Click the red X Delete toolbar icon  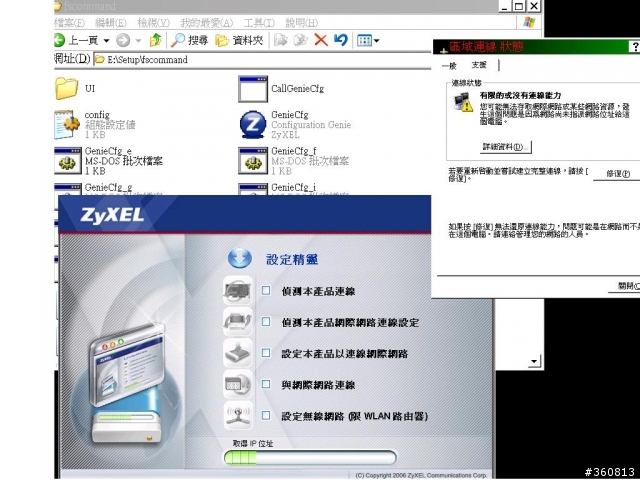[x=321, y=40]
